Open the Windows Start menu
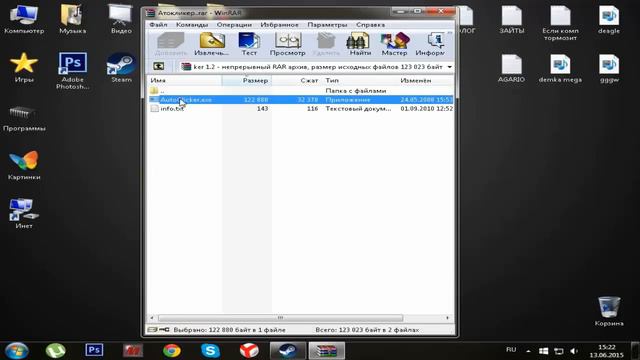This screenshot has width=640, height=360. pos(17,351)
